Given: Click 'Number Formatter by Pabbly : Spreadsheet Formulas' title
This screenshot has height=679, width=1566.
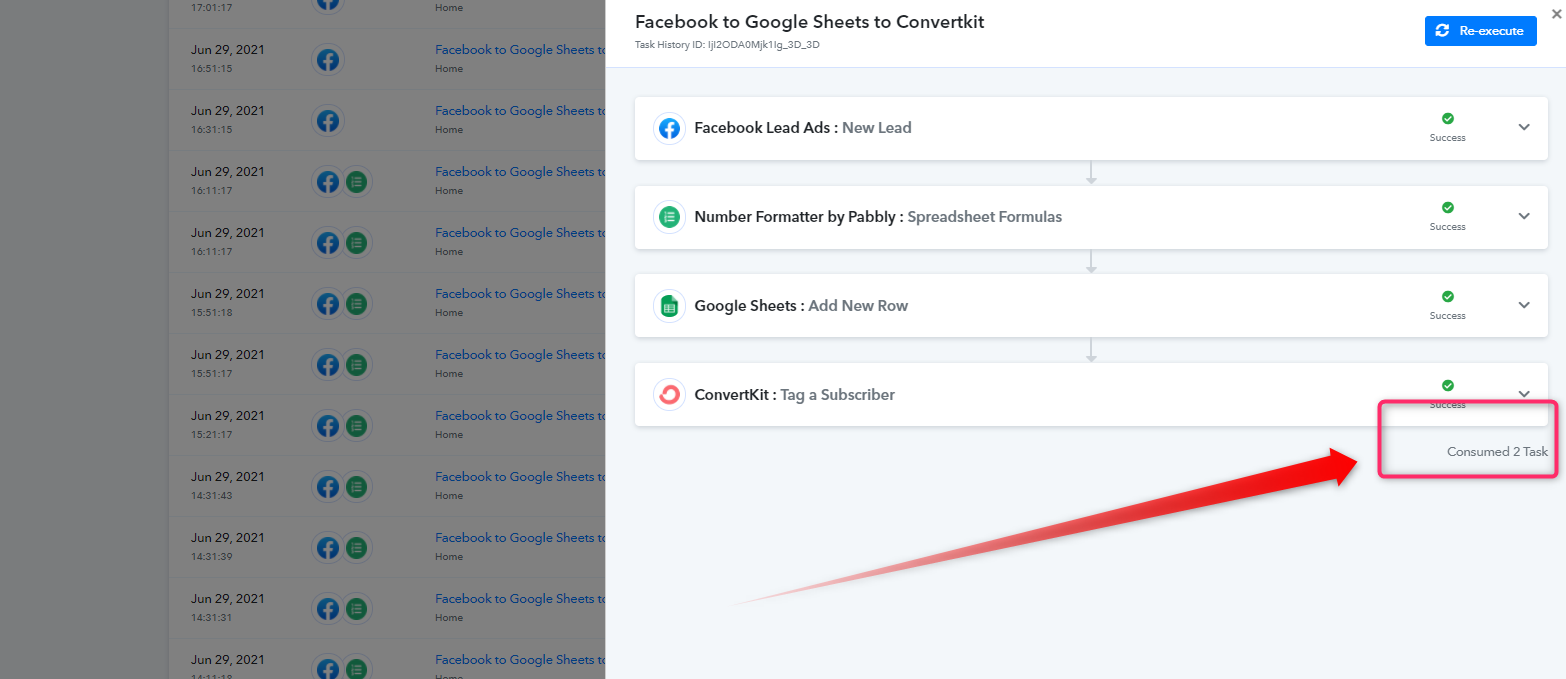Looking at the screenshot, I should pos(878,217).
